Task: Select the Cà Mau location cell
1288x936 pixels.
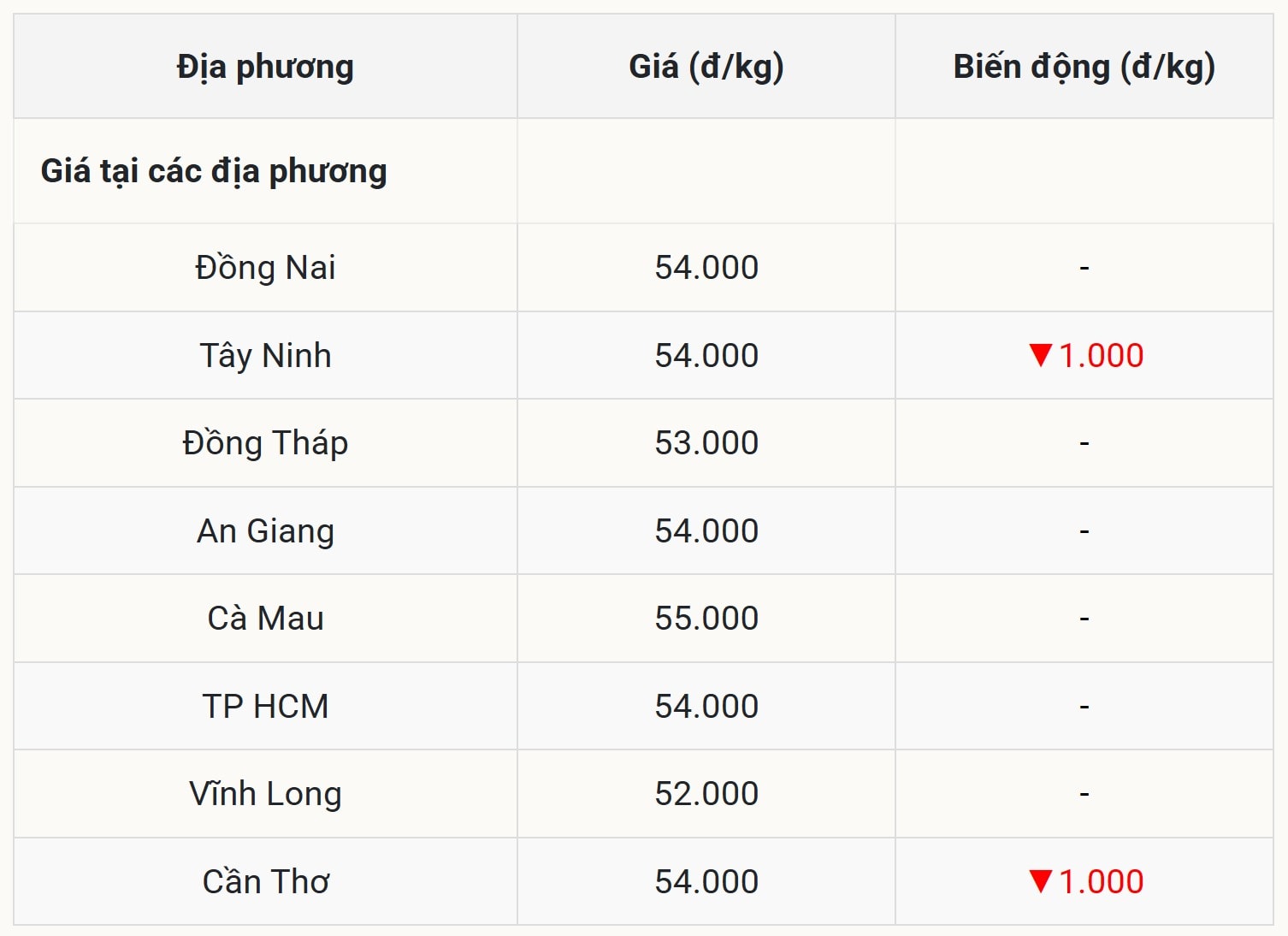Action: [x=265, y=619]
